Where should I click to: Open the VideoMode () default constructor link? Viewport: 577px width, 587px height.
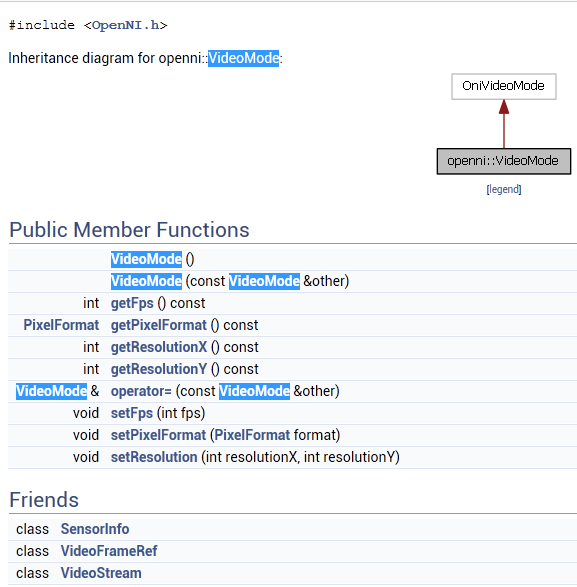pos(146,259)
